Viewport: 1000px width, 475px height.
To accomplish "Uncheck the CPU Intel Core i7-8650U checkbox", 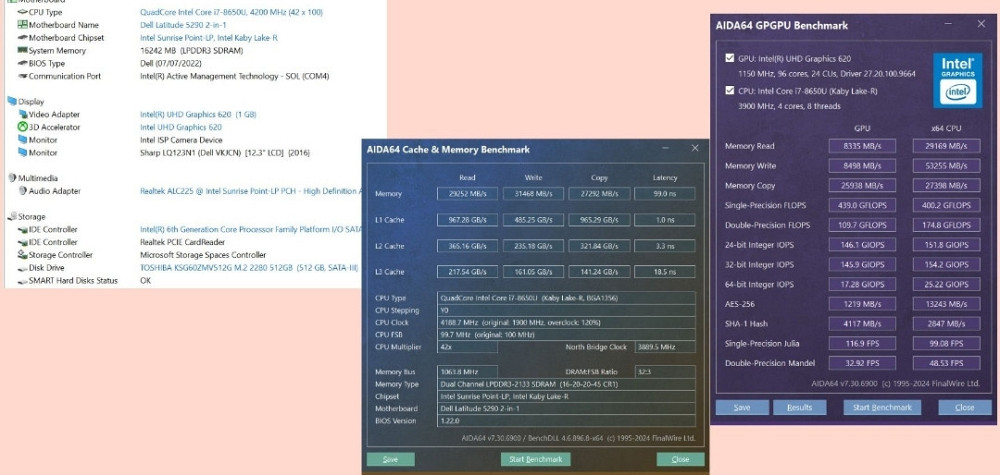I will click(x=728, y=91).
